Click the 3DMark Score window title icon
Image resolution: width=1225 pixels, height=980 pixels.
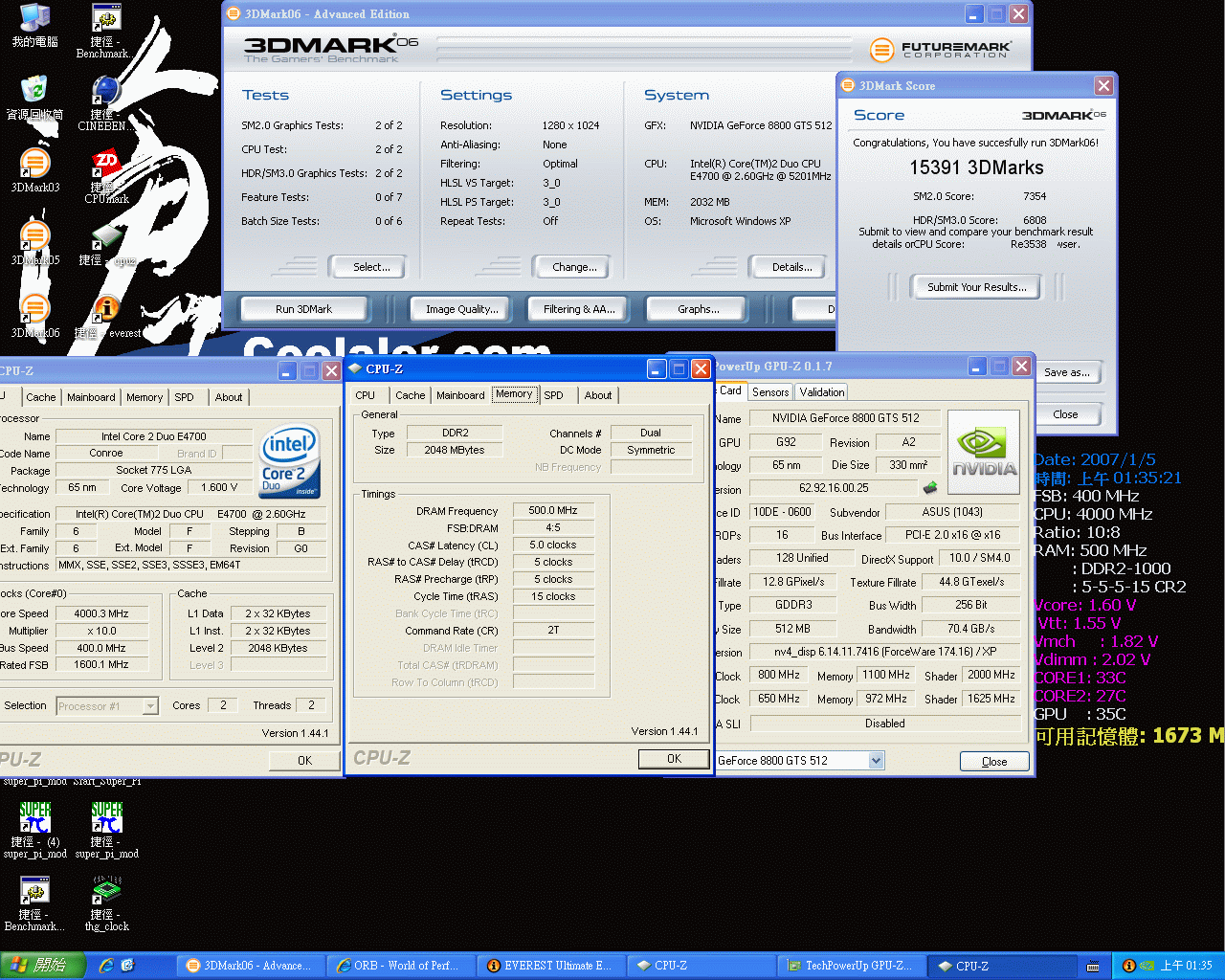click(848, 85)
